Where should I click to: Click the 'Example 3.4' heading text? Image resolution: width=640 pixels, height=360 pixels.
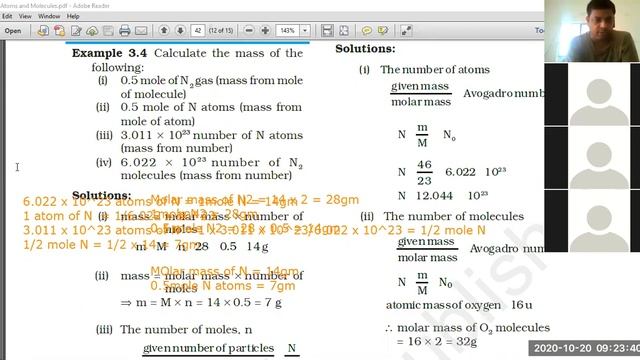[109, 53]
